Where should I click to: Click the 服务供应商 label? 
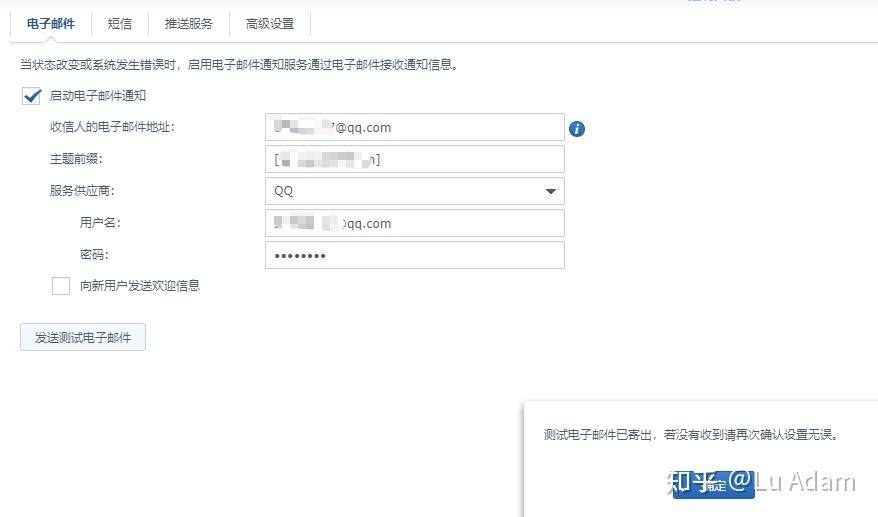82,191
